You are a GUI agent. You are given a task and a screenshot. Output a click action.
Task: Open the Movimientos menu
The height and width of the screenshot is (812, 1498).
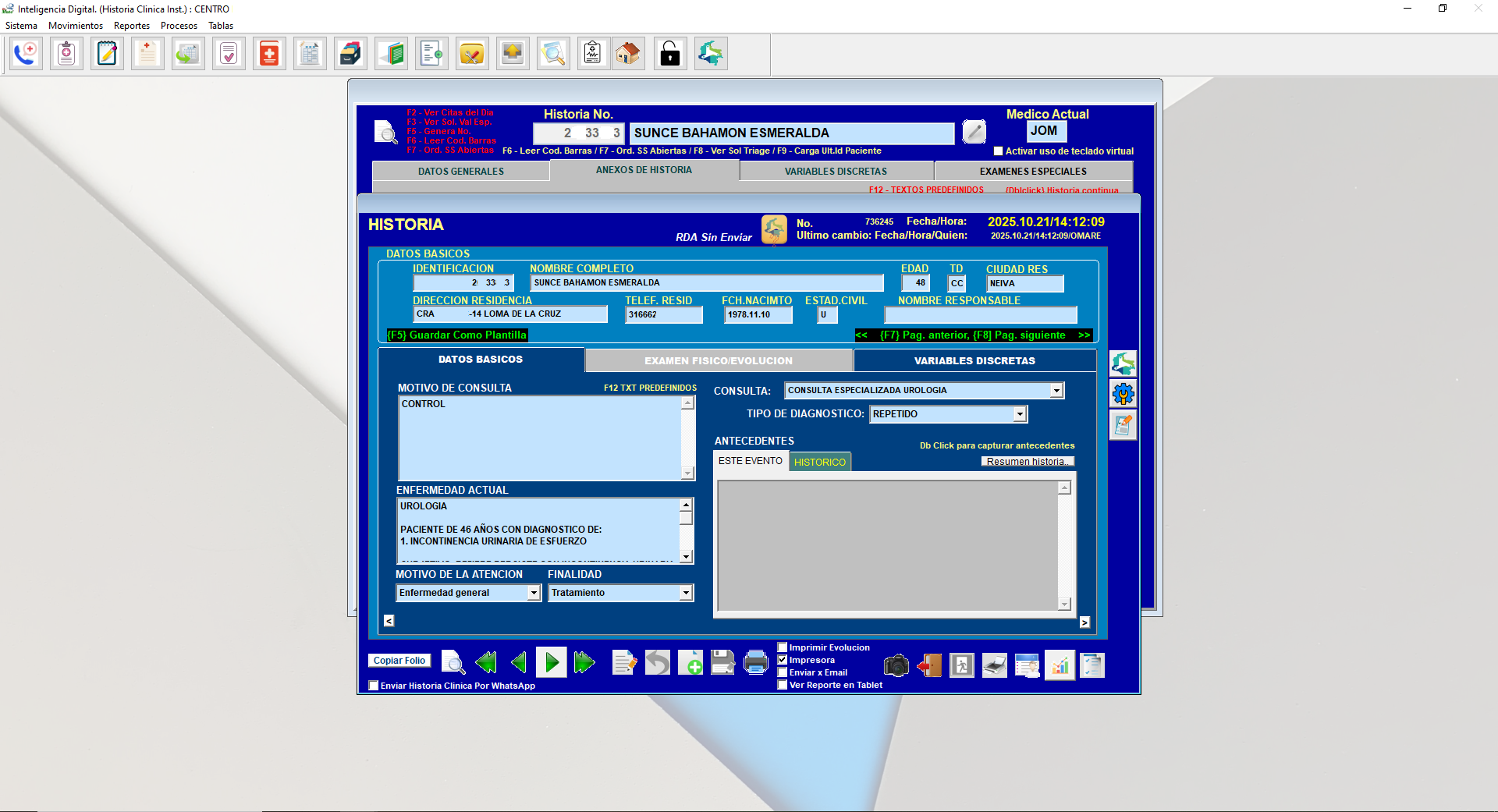[x=76, y=26]
